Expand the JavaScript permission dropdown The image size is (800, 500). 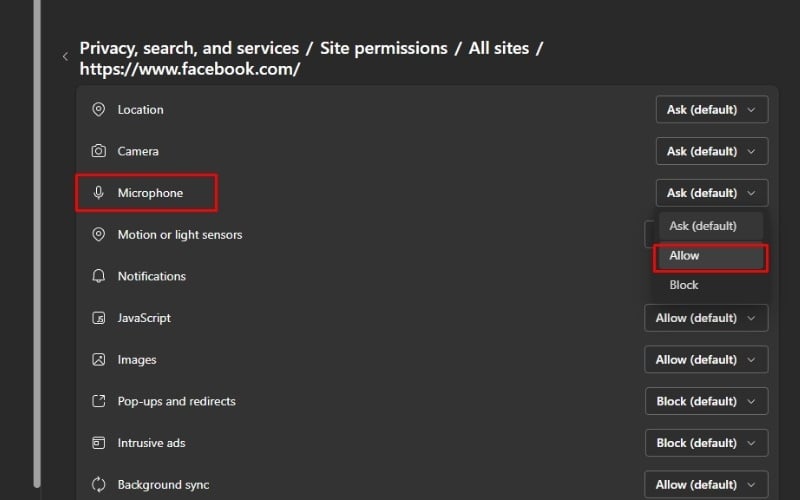pyautogui.click(x=706, y=318)
